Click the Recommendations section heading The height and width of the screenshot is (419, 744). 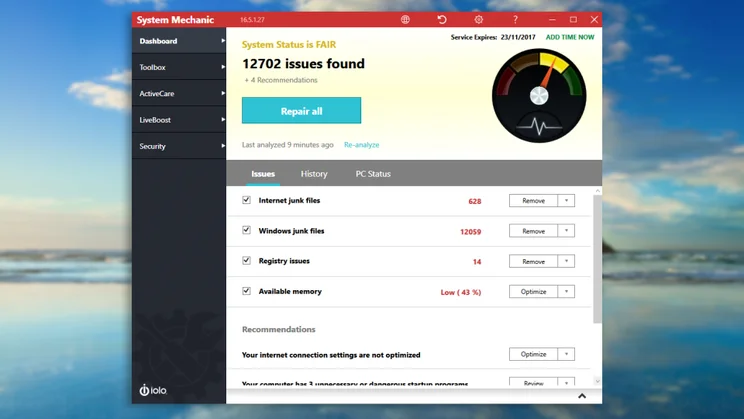[x=279, y=329]
